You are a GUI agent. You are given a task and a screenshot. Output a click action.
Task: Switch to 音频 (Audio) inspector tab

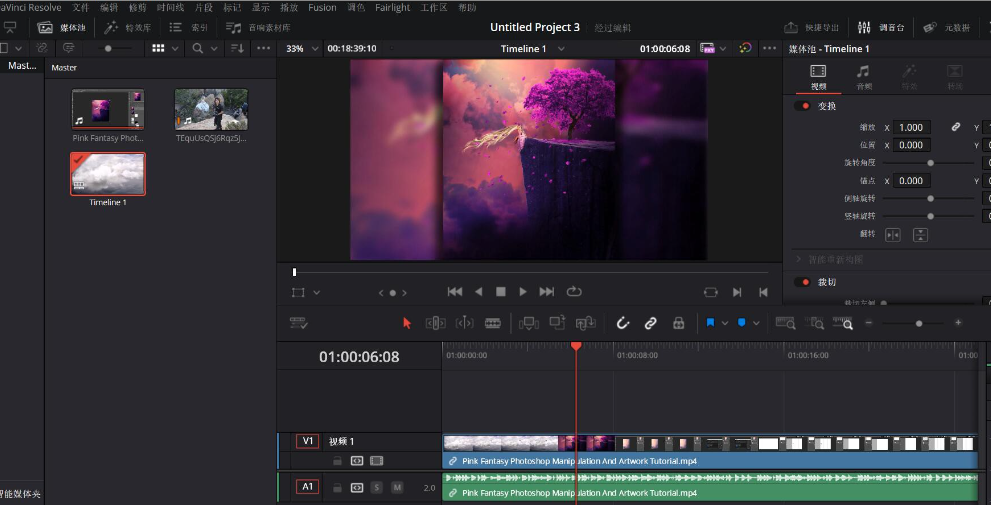[863, 78]
